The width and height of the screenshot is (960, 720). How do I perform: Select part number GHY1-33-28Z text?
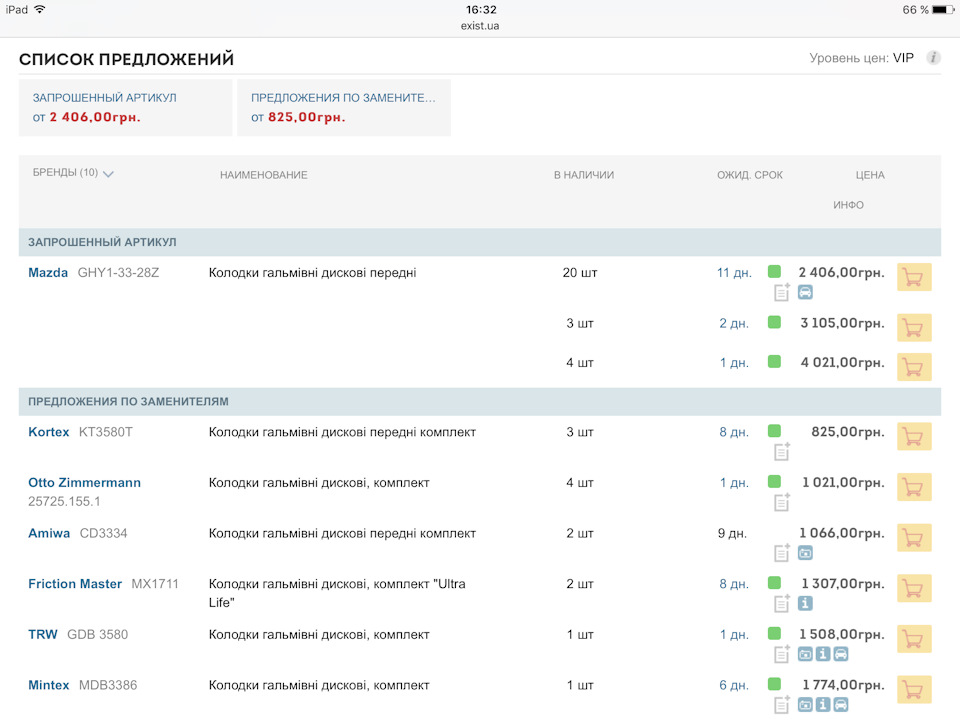(118, 272)
